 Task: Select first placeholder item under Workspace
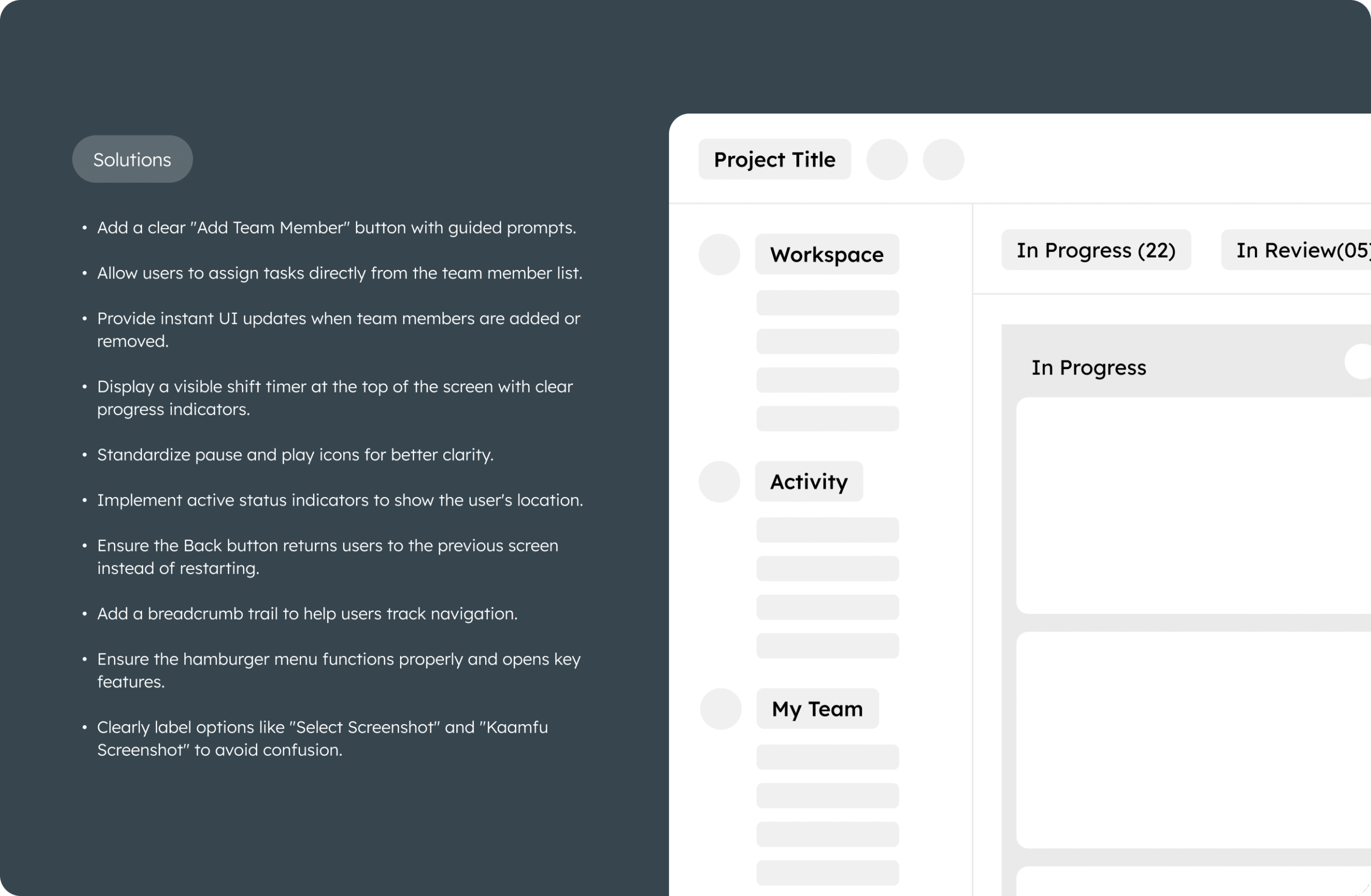click(827, 303)
